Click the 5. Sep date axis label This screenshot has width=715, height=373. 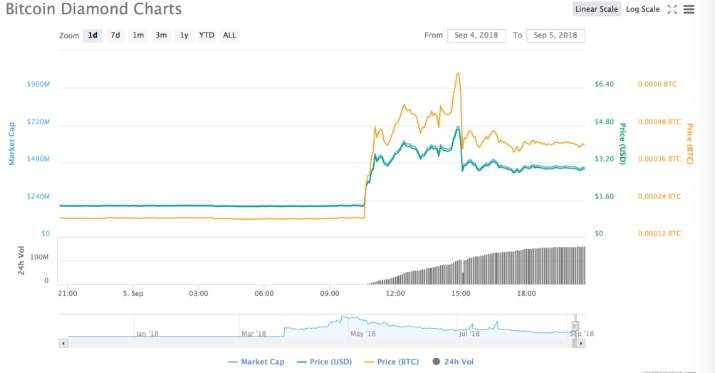133,293
